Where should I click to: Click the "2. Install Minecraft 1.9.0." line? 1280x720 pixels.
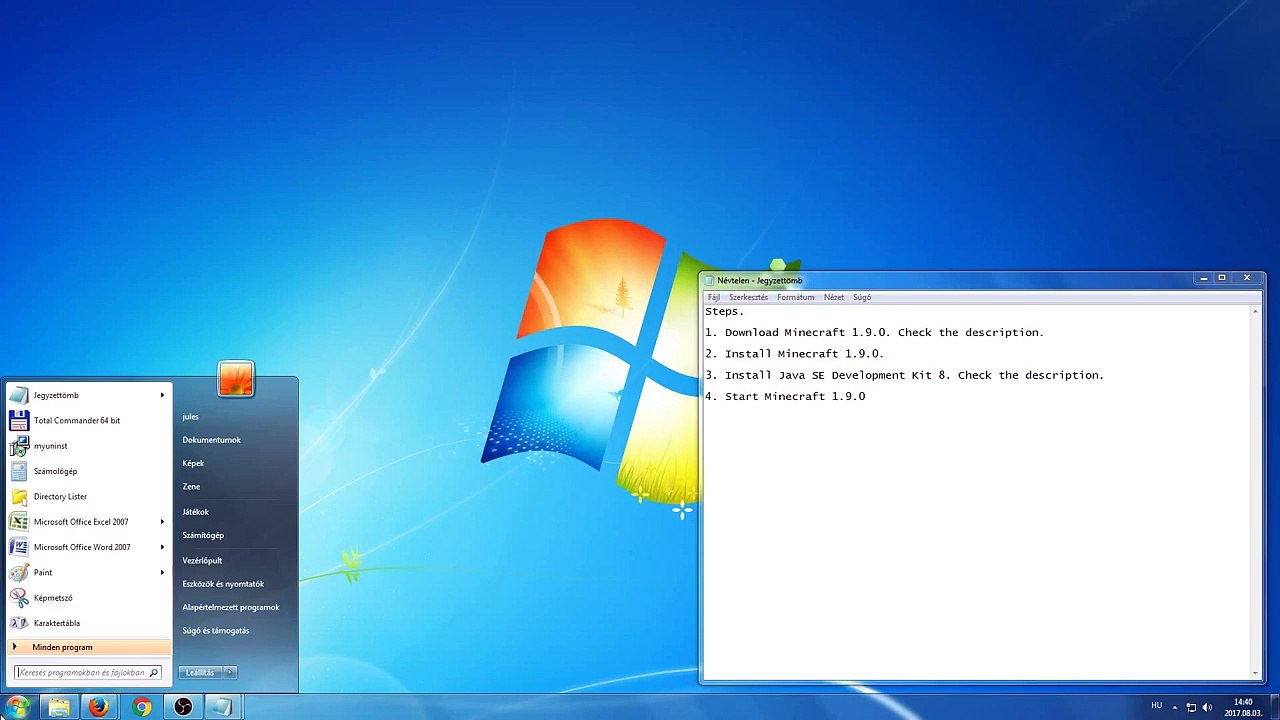click(795, 354)
